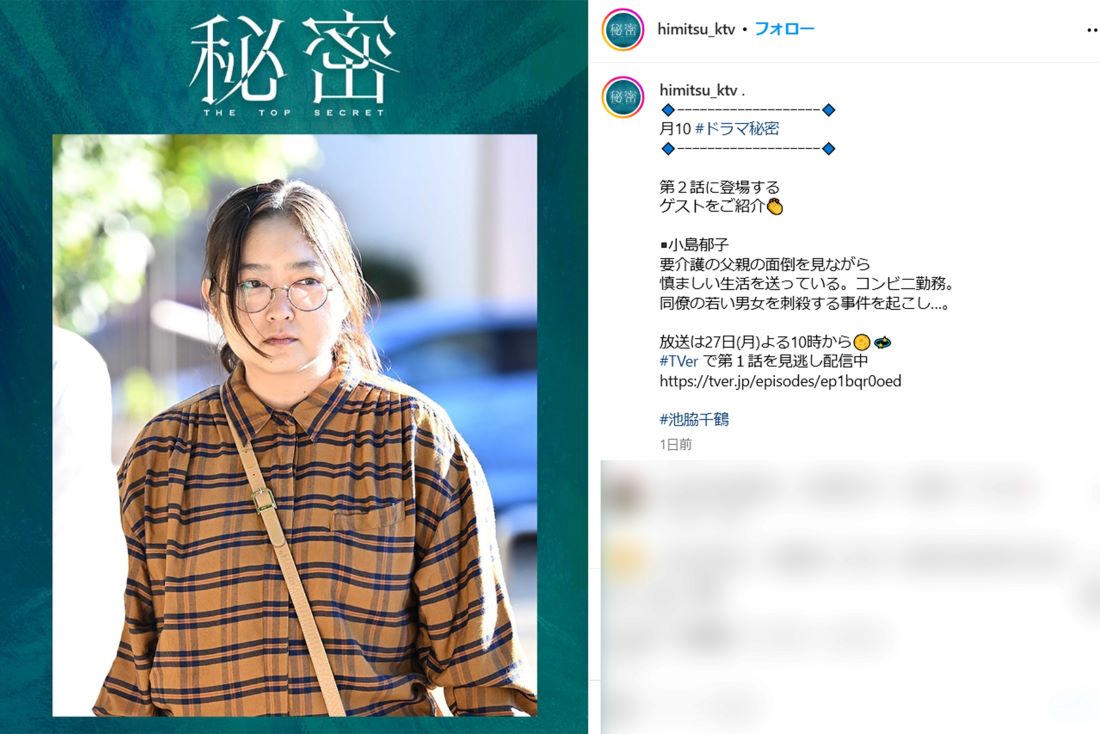Image resolution: width=1100 pixels, height=734 pixels.
Task: Open the #池脇千鶴 hashtag
Action: 694,419
